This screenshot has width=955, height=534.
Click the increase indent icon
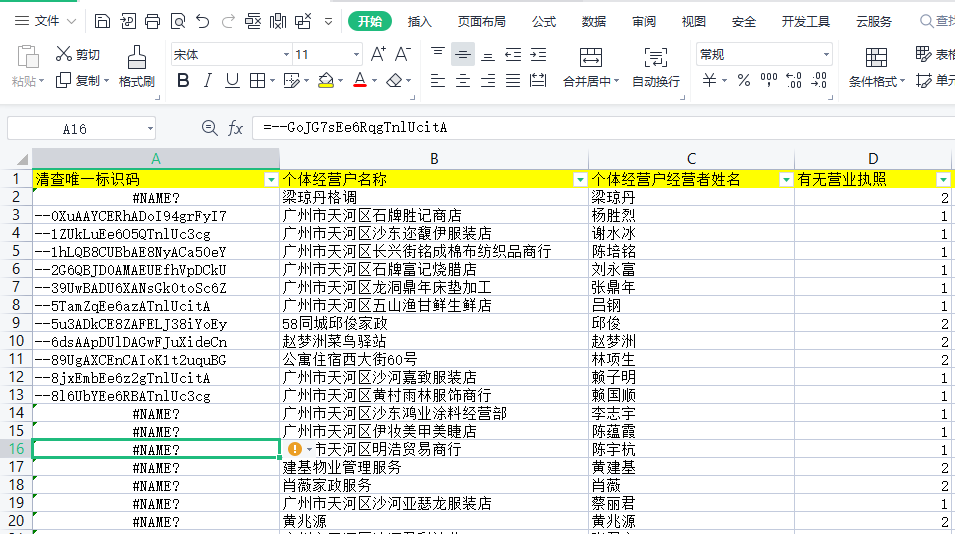click(538, 55)
